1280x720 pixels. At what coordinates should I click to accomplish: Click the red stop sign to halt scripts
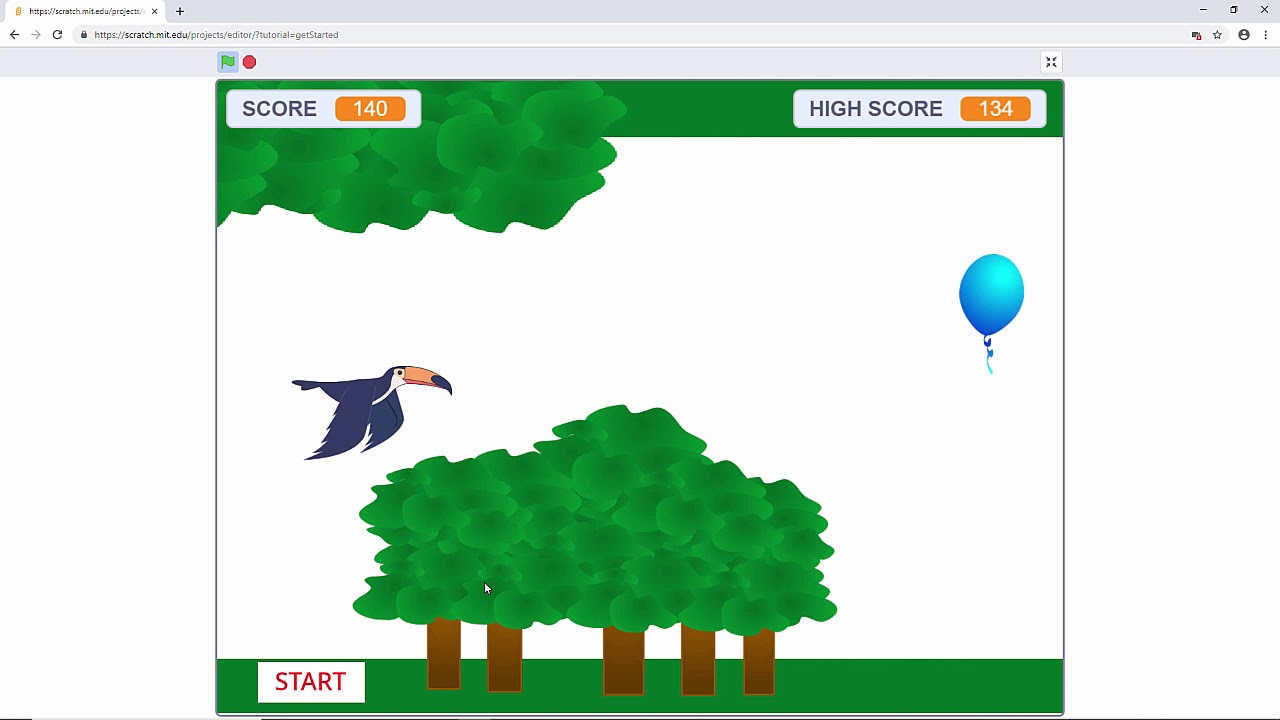[249, 61]
